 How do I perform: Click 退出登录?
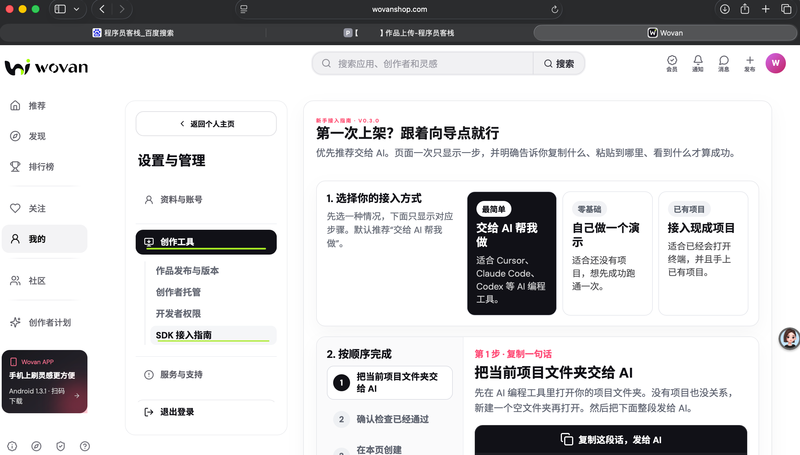point(206,412)
